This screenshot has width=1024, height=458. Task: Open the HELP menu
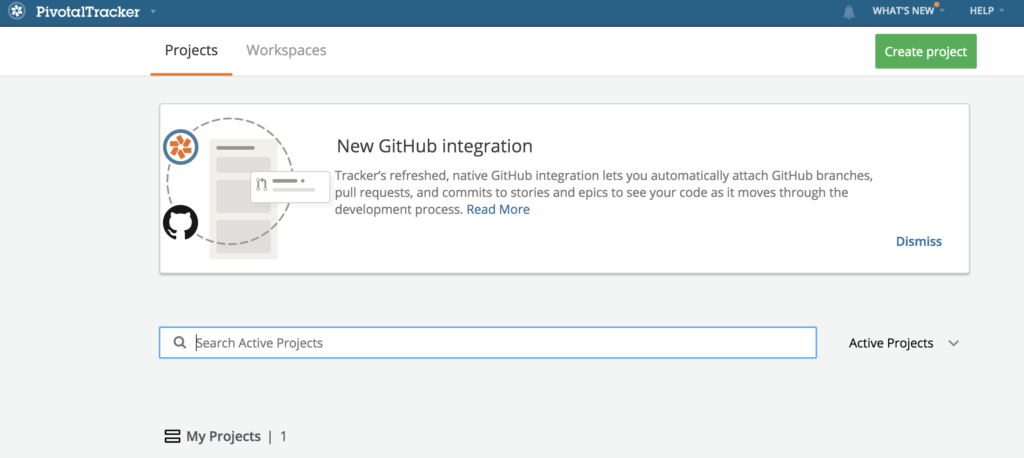986,11
